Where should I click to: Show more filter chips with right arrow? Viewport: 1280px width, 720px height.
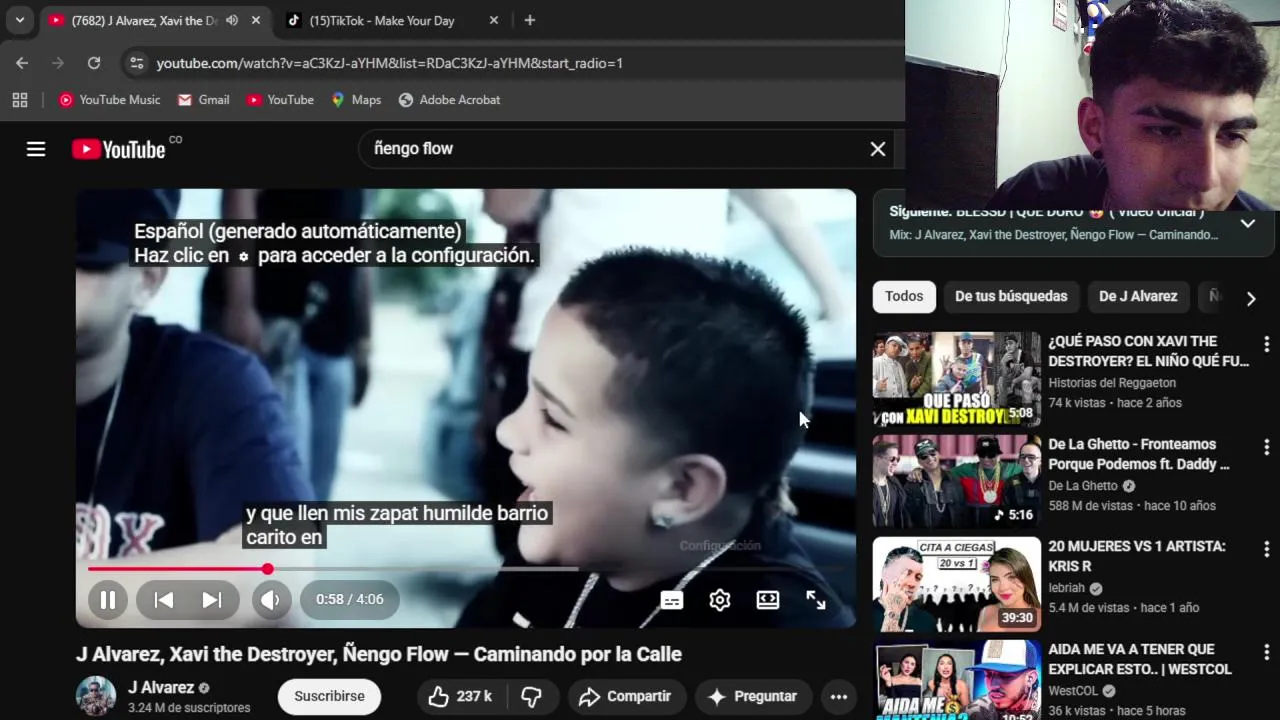click(x=1251, y=298)
